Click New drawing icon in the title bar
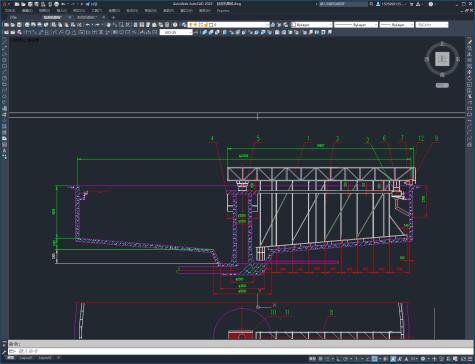This screenshot has width=475, height=364. 17,4
